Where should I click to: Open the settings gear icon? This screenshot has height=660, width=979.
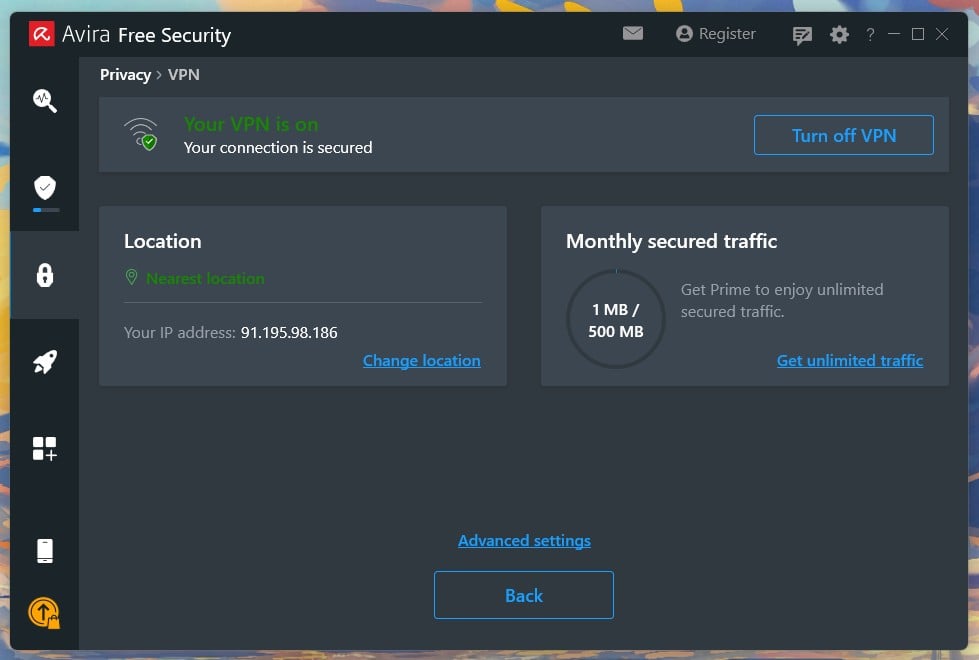tap(839, 34)
